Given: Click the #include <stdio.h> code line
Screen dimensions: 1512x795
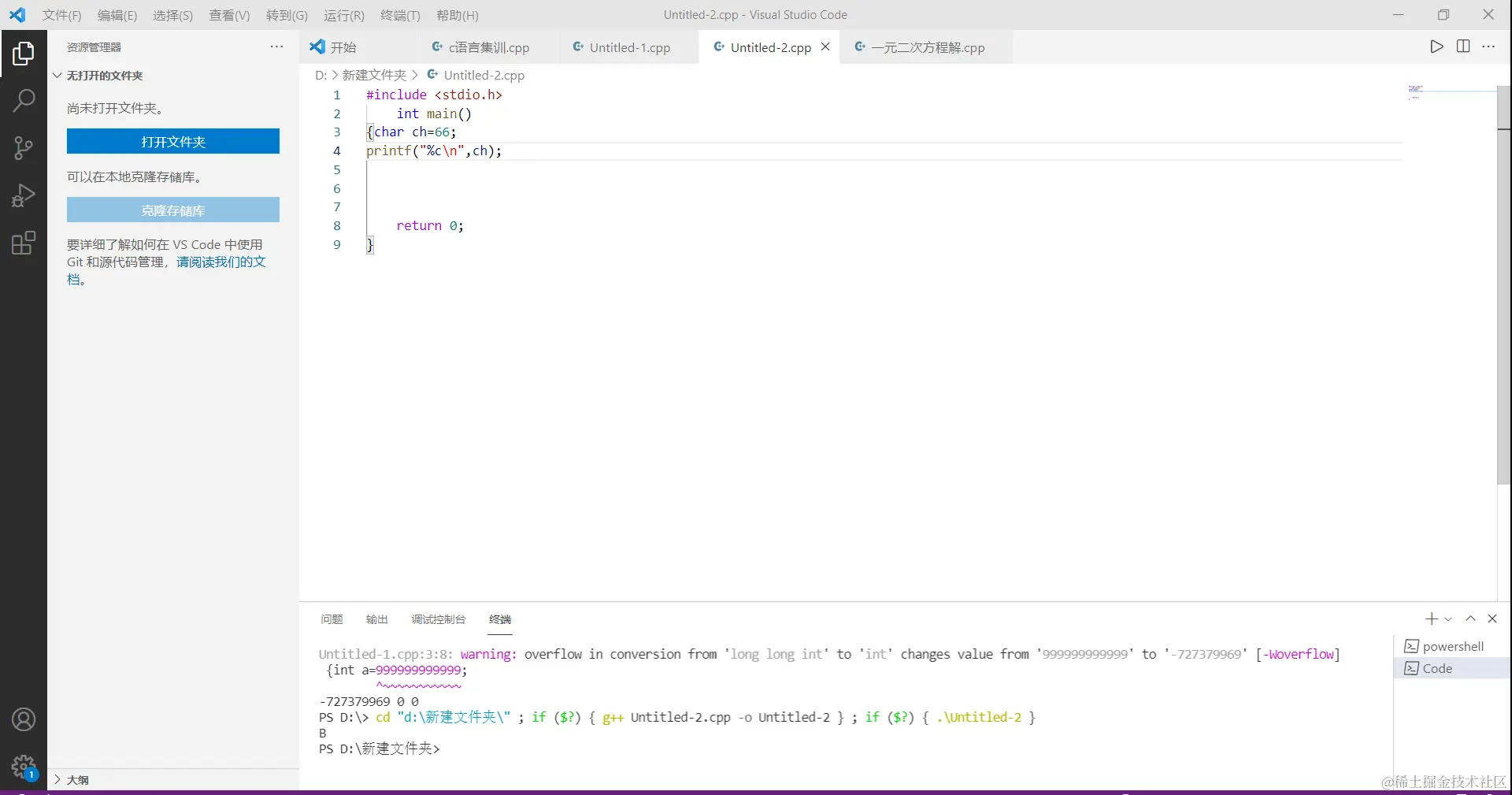Looking at the screenshot, I should 434,95.
